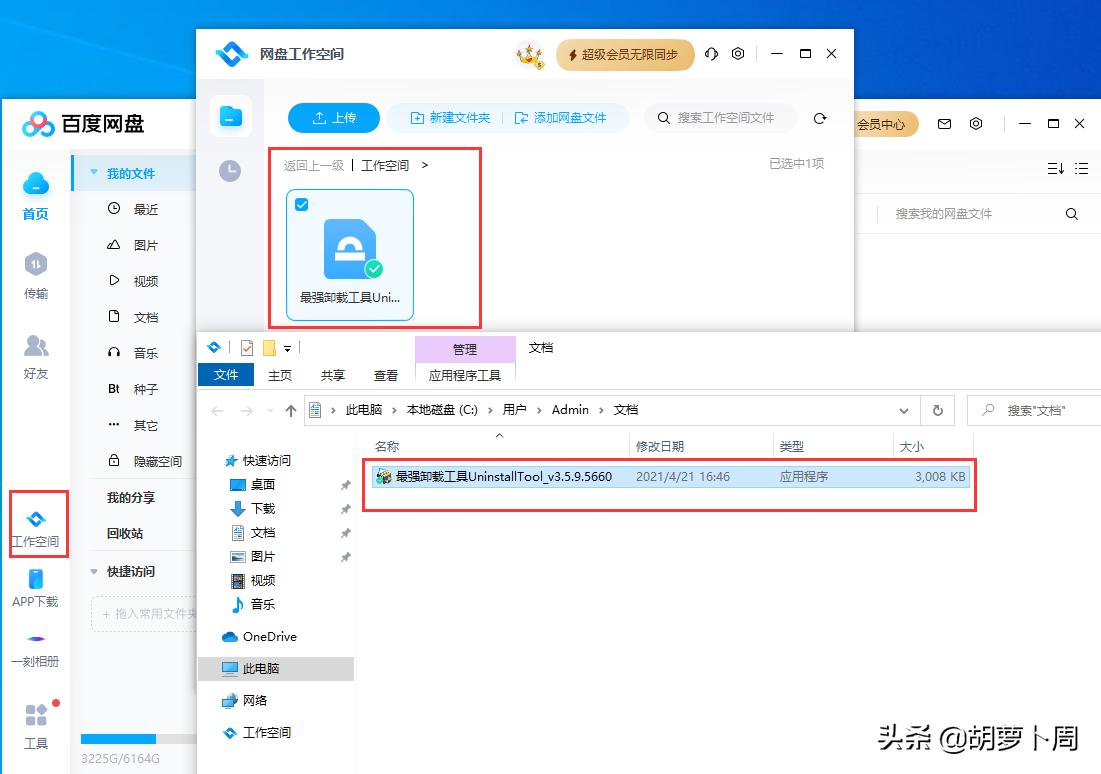
Task: Click the customer service headset icon in workspace titlebar
Action: (710, 54)
